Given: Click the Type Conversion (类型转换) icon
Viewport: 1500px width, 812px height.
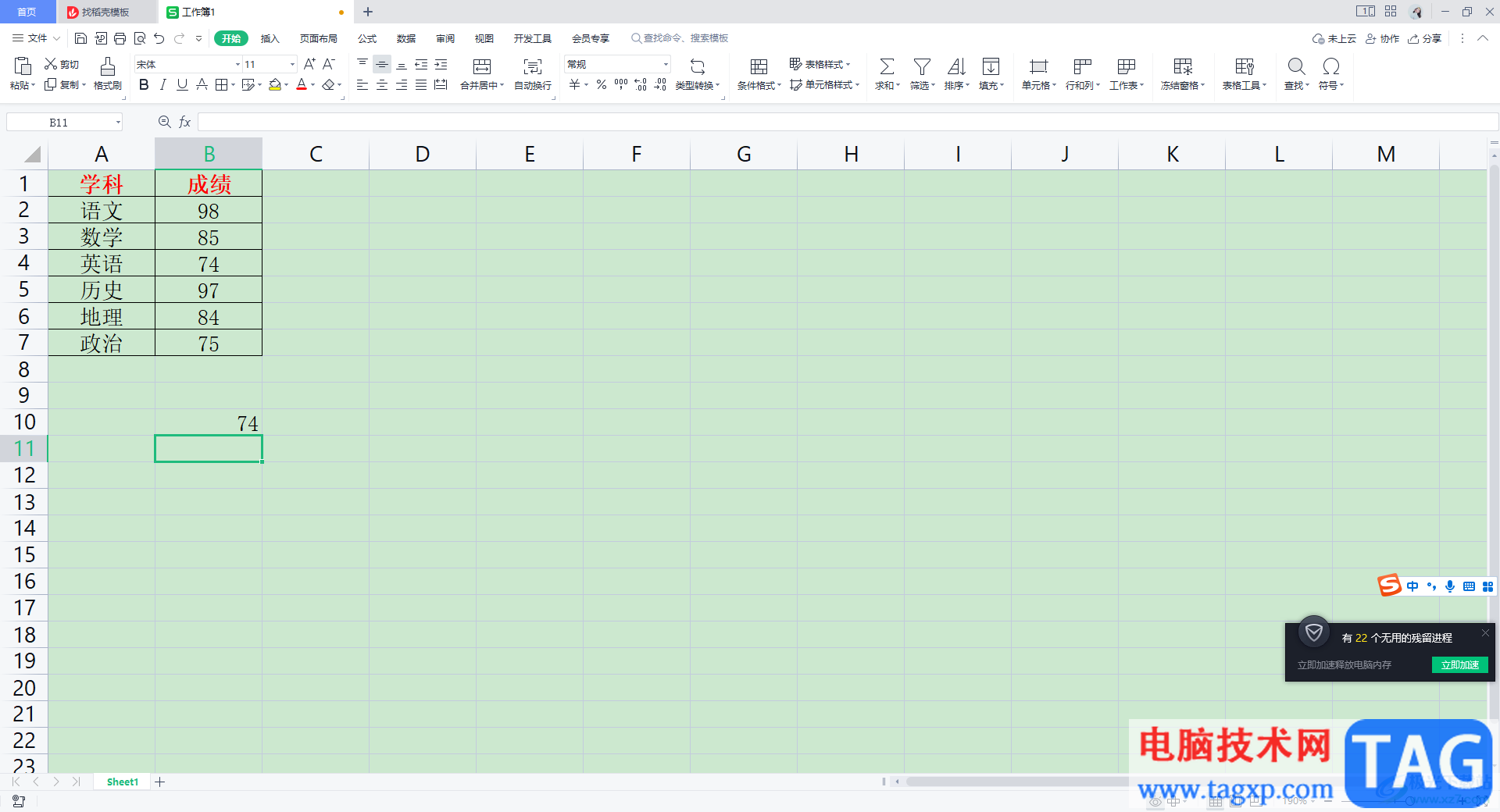Looking at the screenshot, I should (x=698, y=66).
